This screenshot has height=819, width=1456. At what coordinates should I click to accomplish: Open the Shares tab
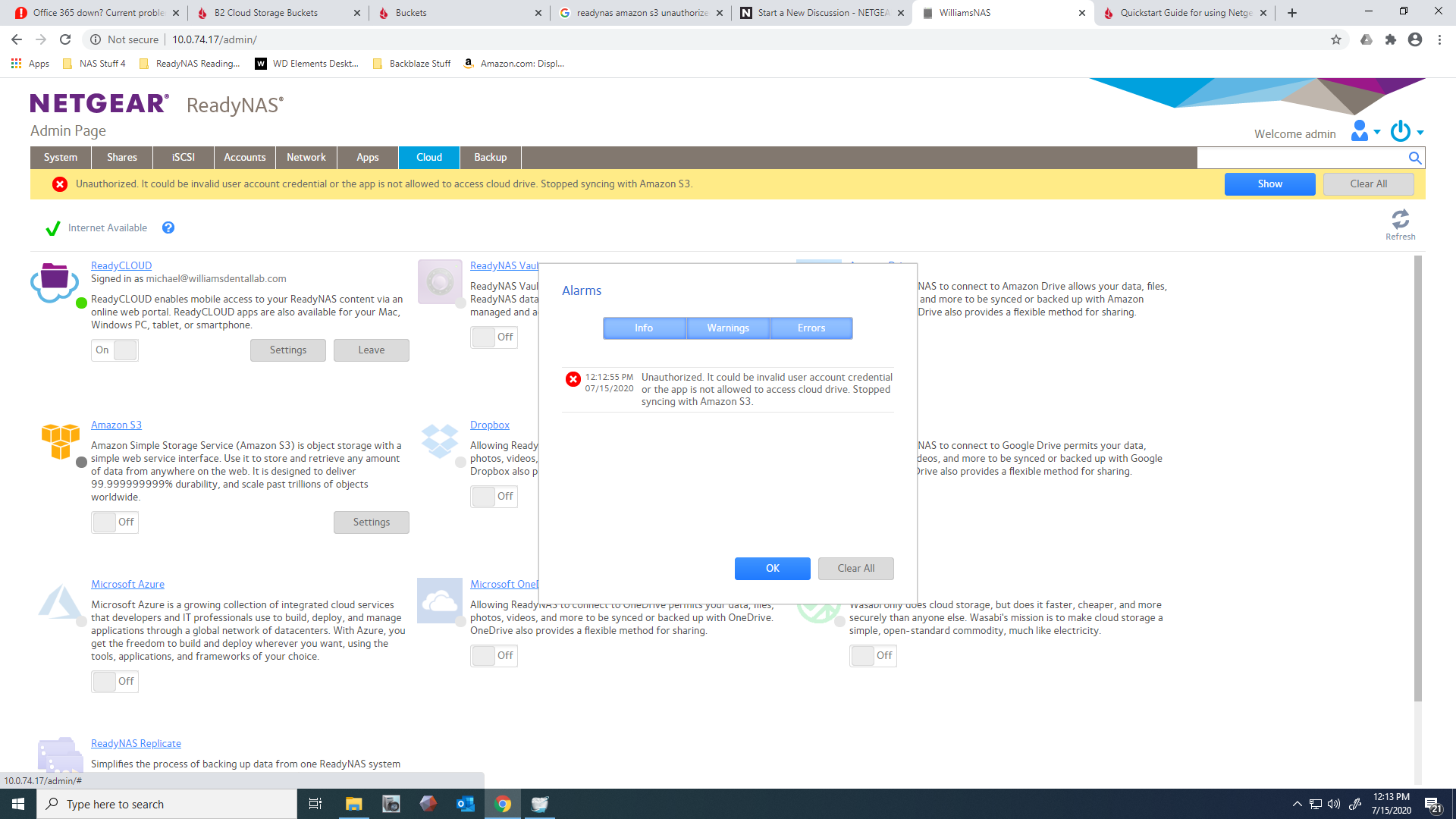[122, 158]
